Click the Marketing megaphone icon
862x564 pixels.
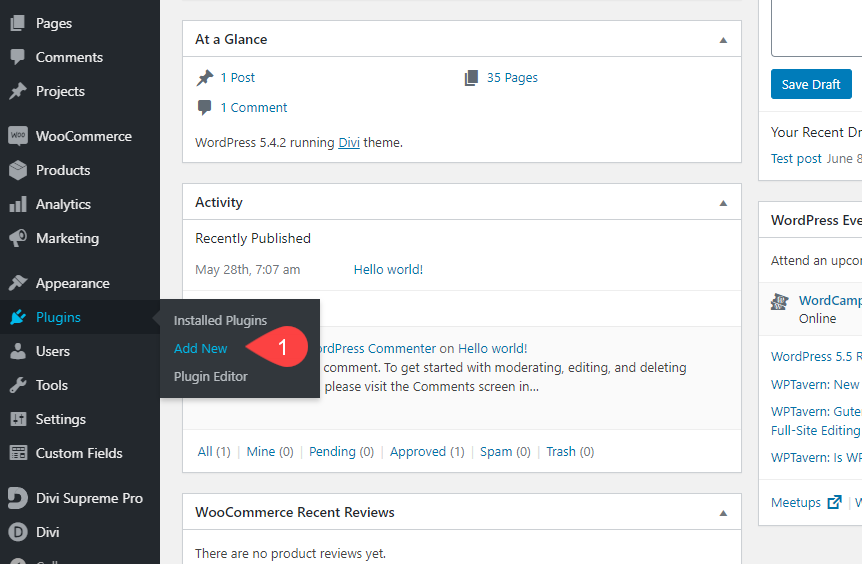[x=17, y=238]
